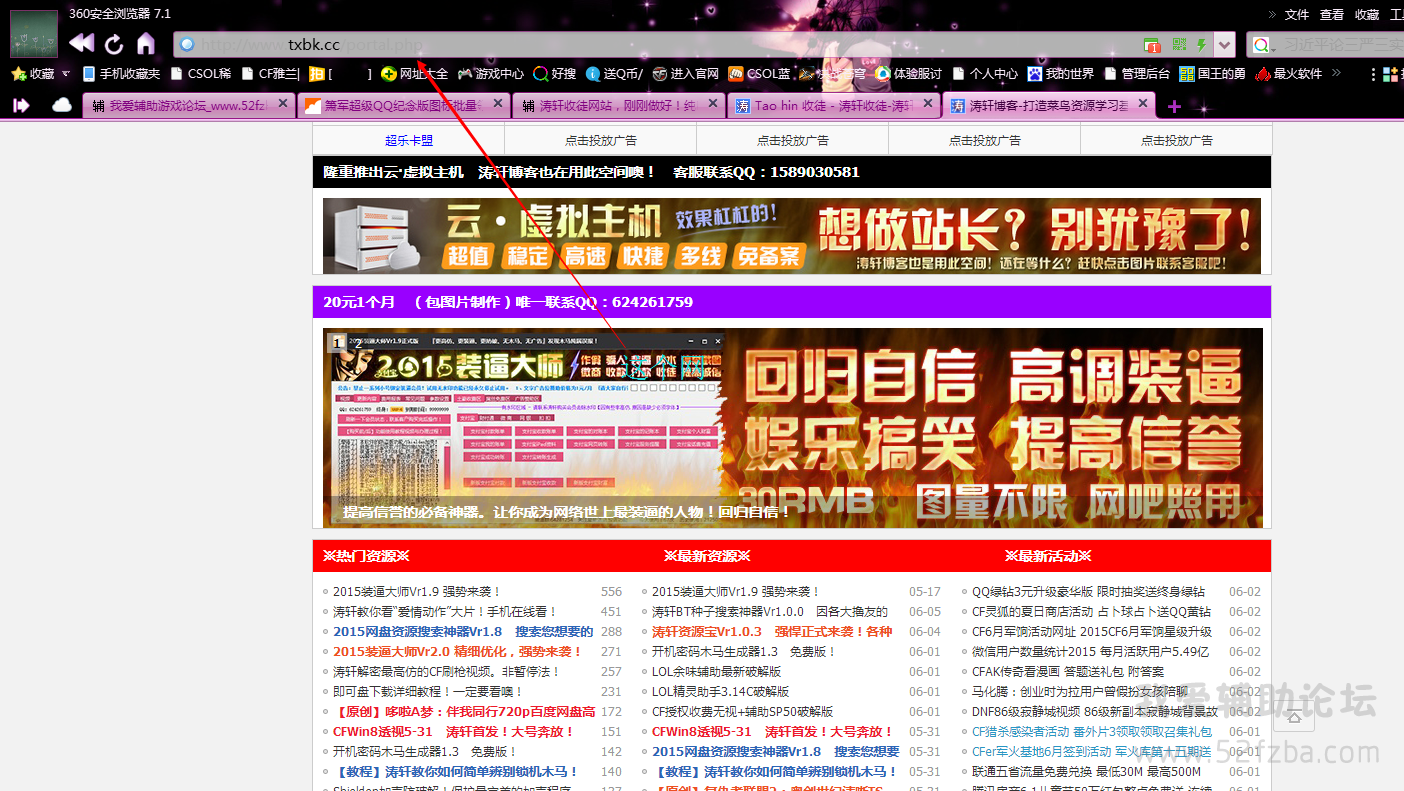This screenshot has height=791, width=1404.
Task: Expand the 收藏 star button's dropdown arrow
Action: tap(66, 74)
